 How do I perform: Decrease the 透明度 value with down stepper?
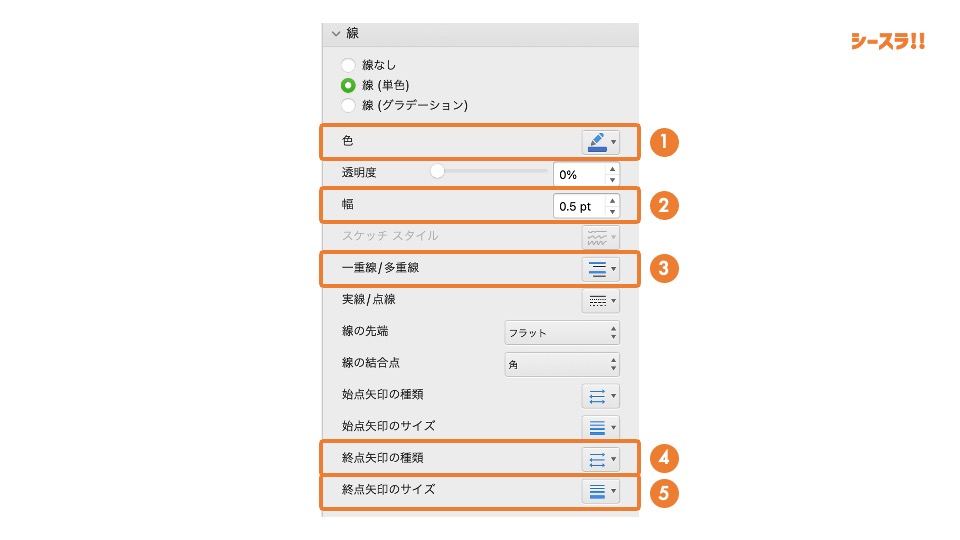612,180
